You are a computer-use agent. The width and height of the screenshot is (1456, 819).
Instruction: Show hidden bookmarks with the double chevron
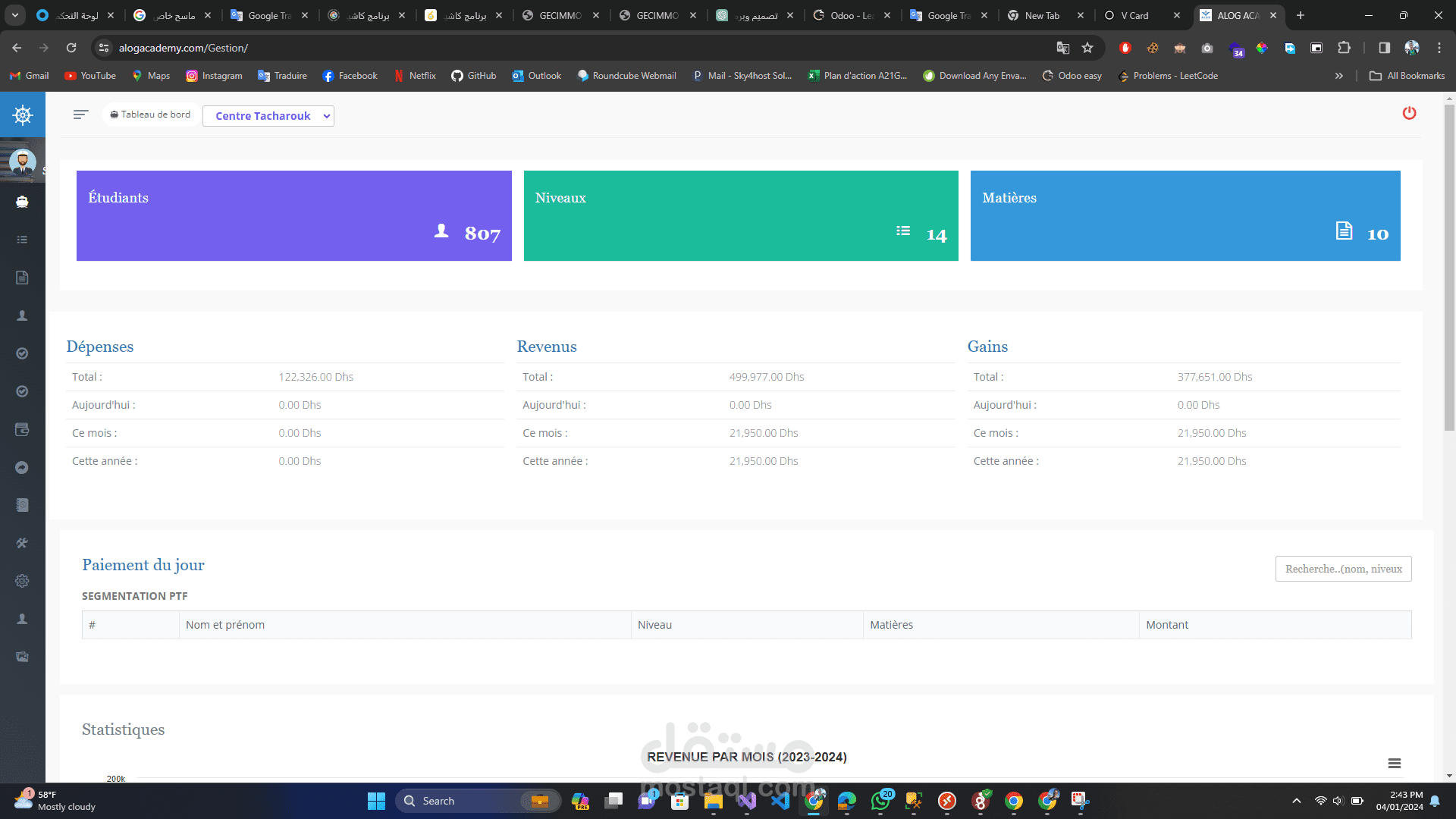[1339, 76]
